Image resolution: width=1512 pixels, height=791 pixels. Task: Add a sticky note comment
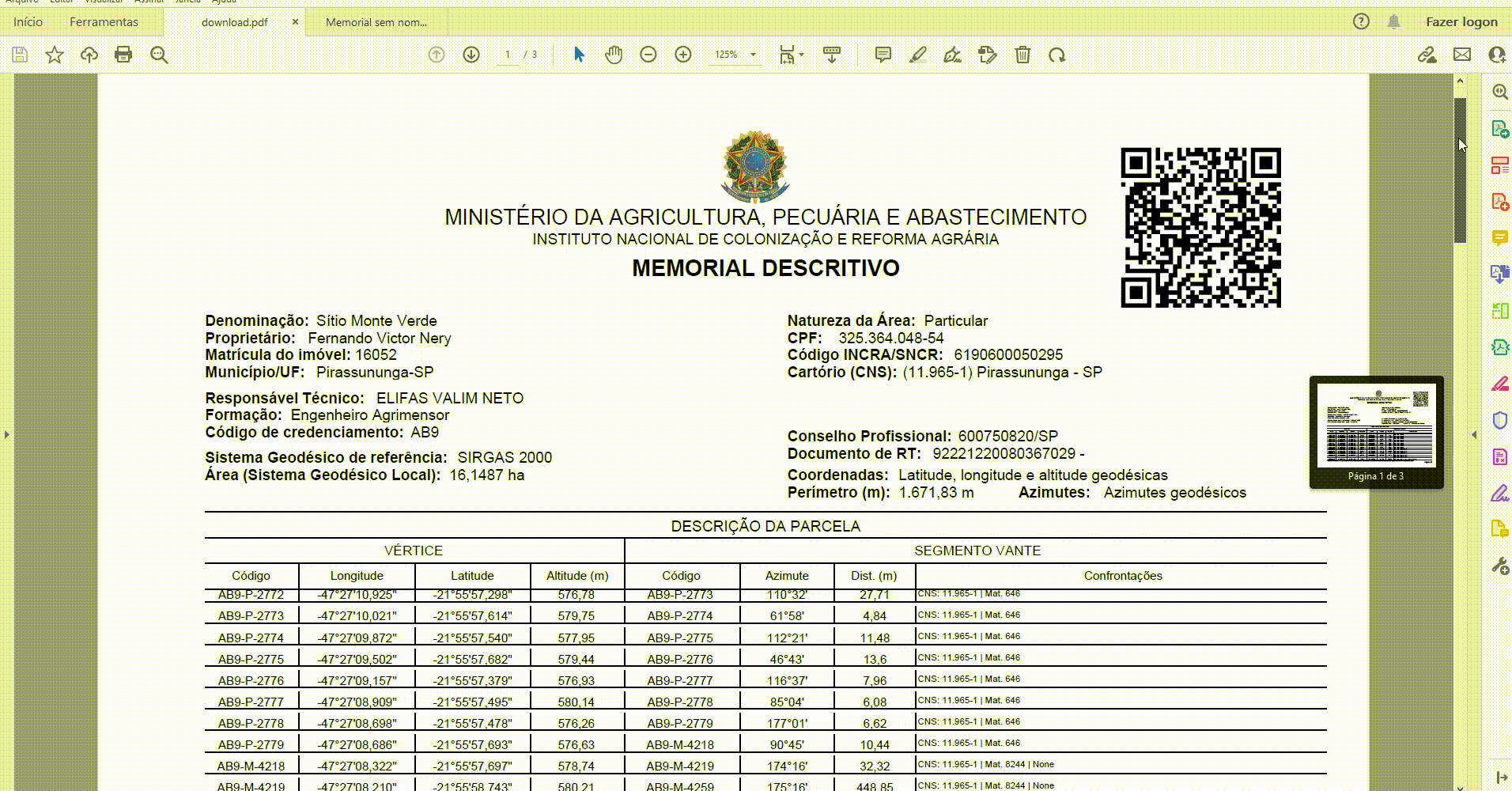click(883, 55)
